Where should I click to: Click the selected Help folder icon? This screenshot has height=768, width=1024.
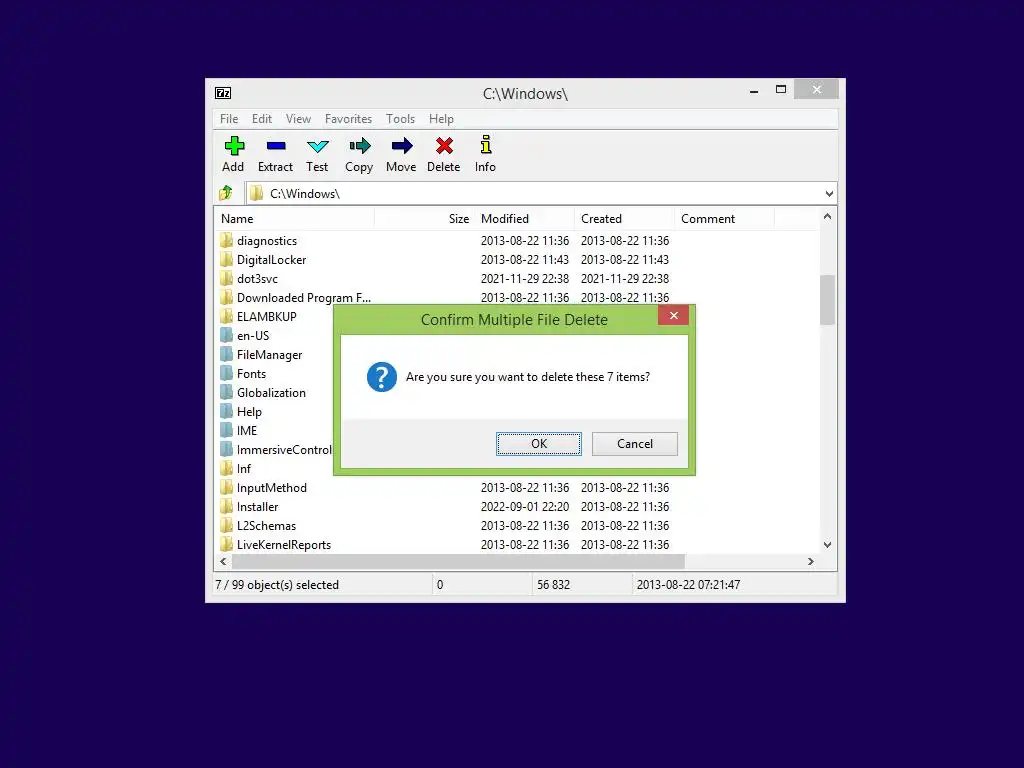[x=227, y=411]
